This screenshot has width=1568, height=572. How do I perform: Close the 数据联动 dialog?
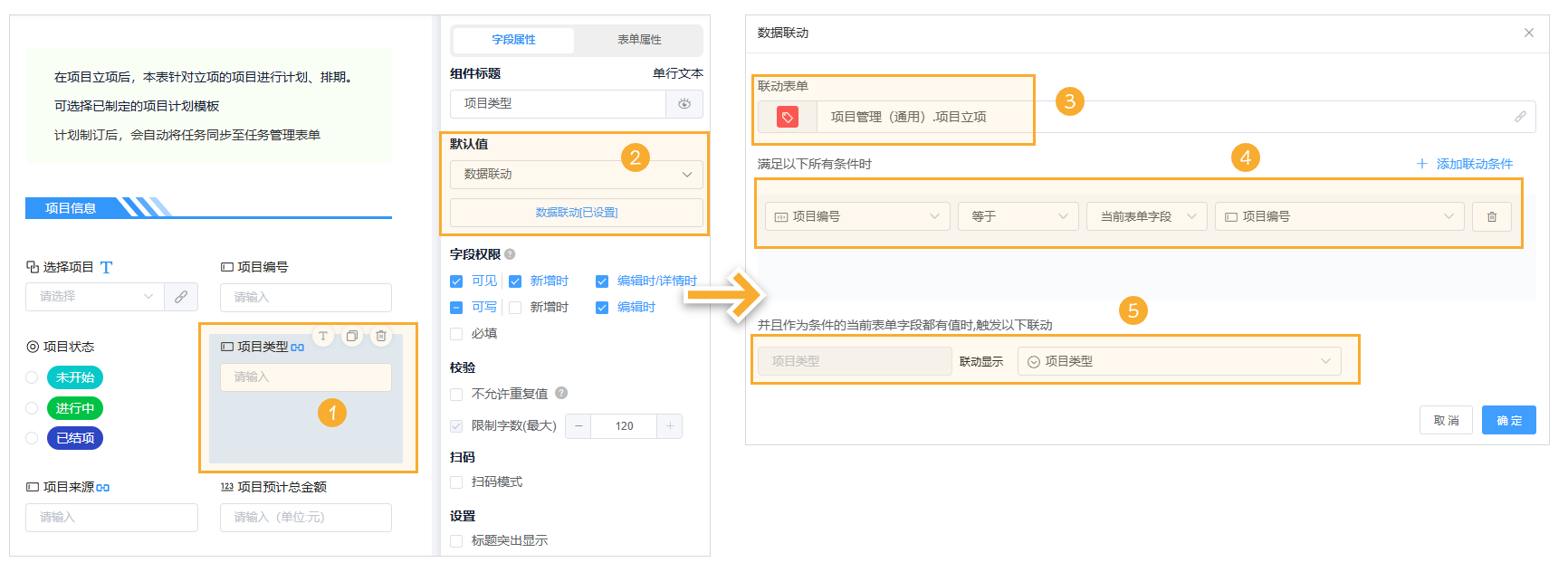pos(1529,33)
